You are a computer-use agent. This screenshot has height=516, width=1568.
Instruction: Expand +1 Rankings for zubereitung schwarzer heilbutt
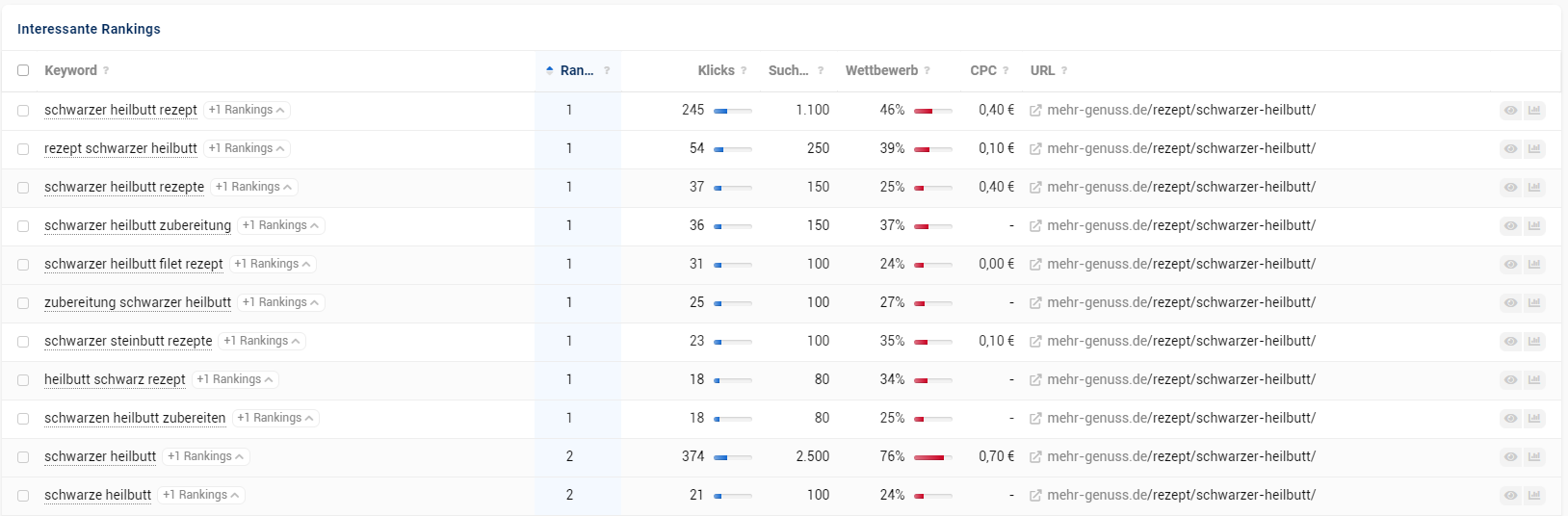281,302
